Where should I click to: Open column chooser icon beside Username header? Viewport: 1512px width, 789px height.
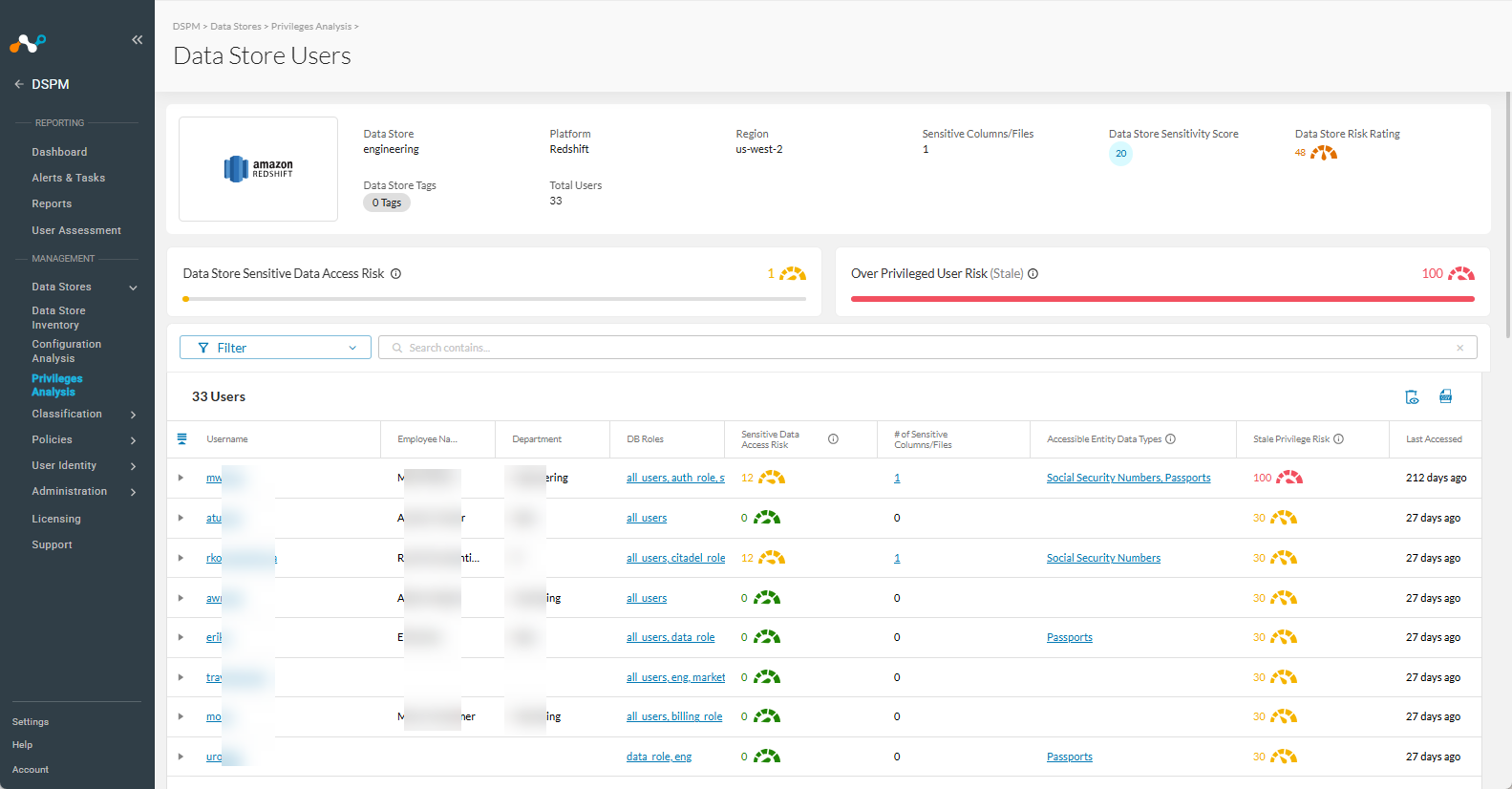[x=181, y=439]
